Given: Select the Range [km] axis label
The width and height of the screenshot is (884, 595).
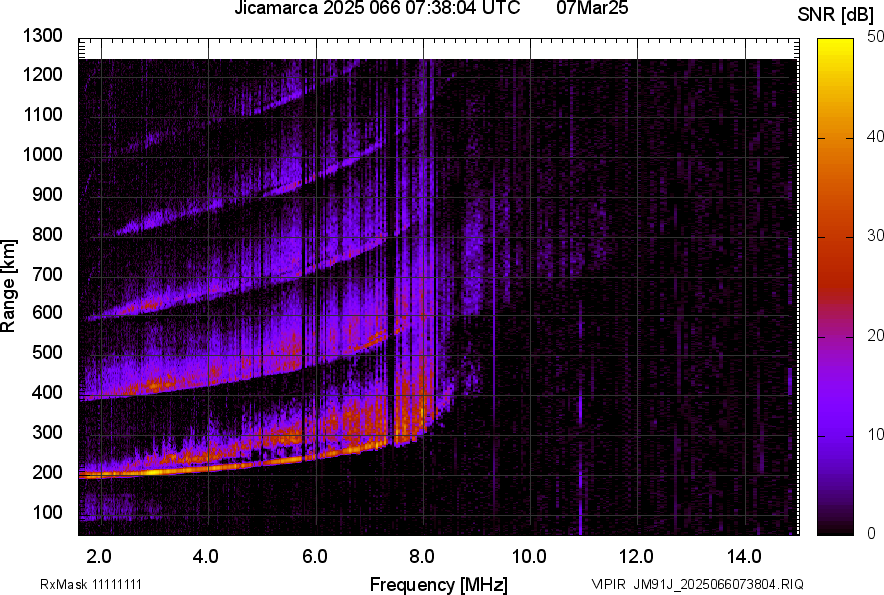Looking at the screenshot, I should coord(9,285).
